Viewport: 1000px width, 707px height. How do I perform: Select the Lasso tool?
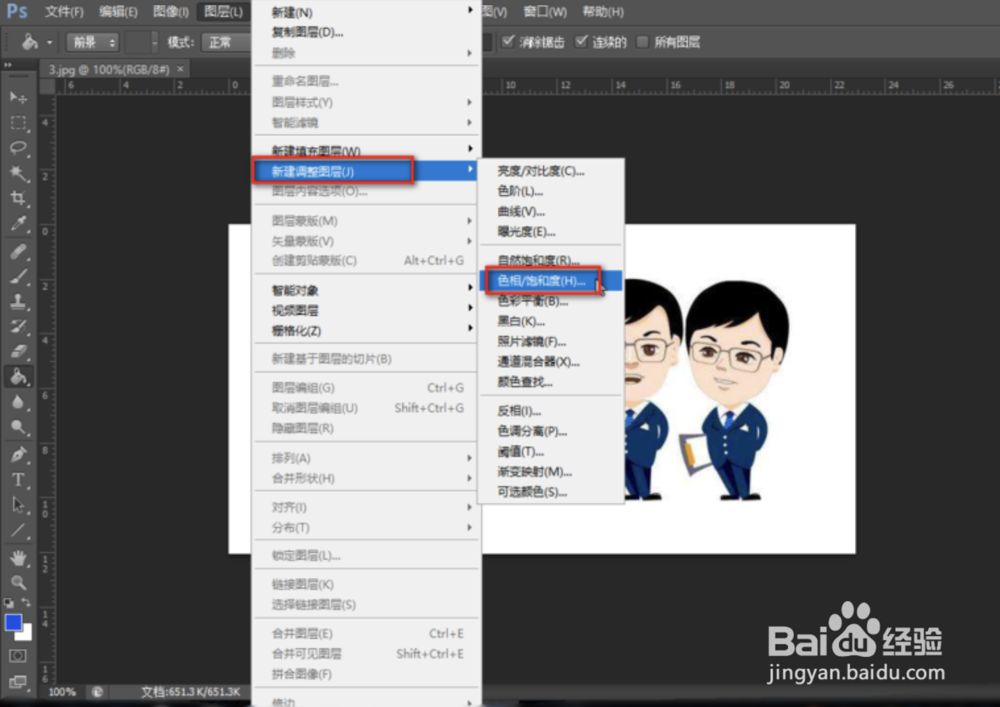[x=18, y=148]
